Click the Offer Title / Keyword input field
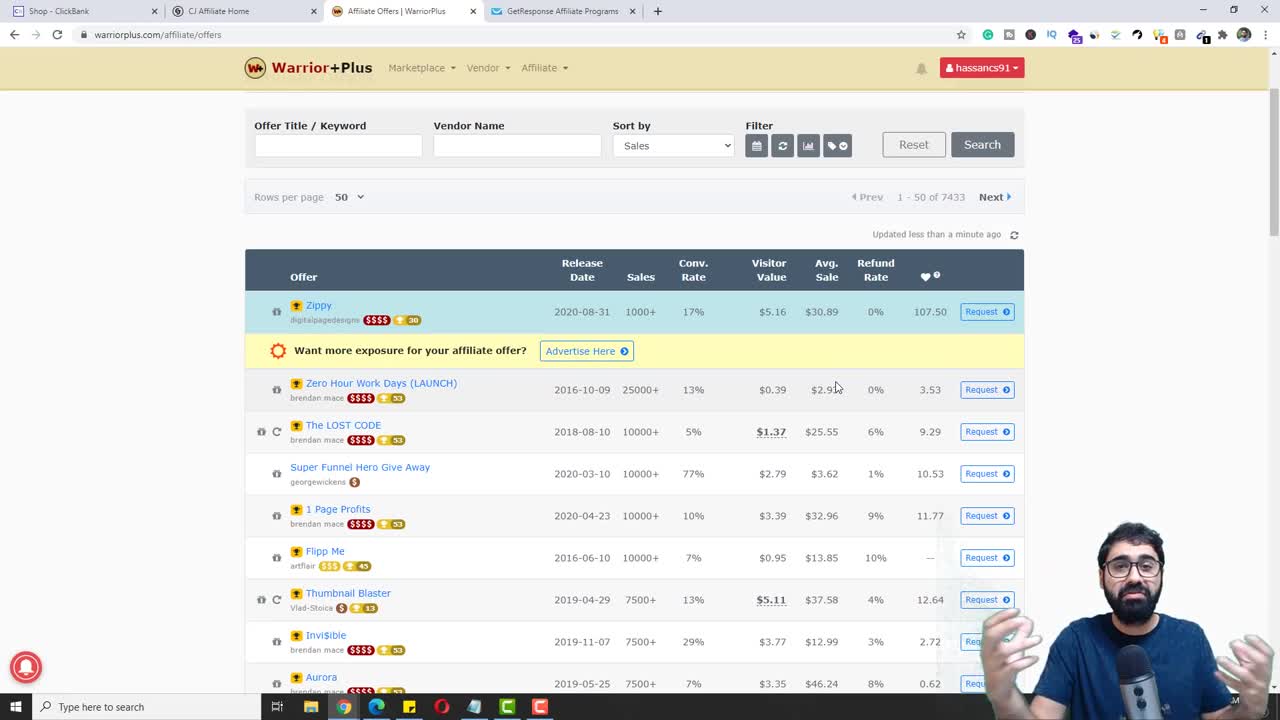Screen dimensions: 1280x720 point(338,146)
